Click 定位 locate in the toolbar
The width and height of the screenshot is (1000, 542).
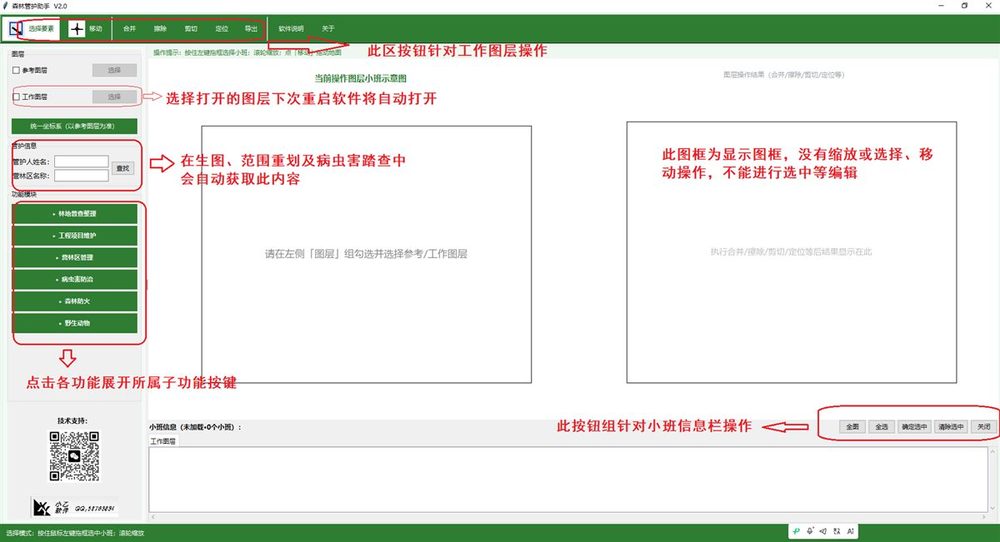(221, 29)
